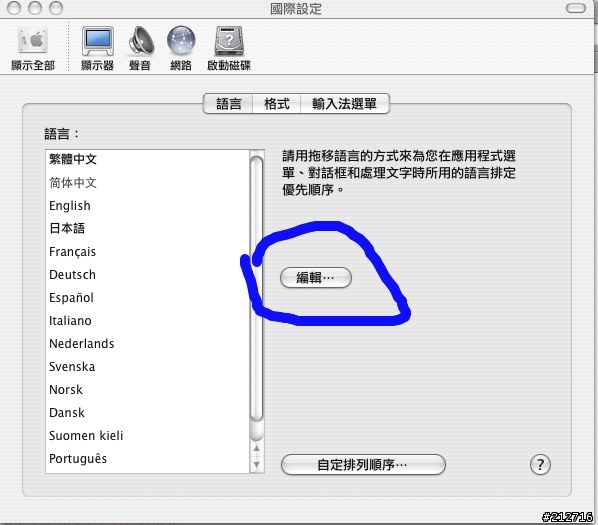Click the scroll down arrow of language list
This screenshot has height=525, width=598.
[x=257, y=464]
